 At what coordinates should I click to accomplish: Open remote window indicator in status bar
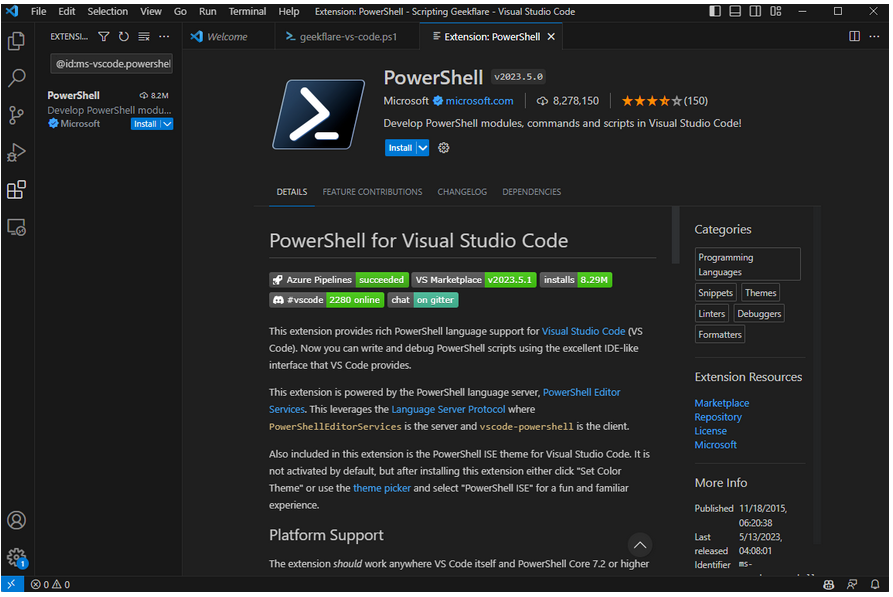(12, 584)
